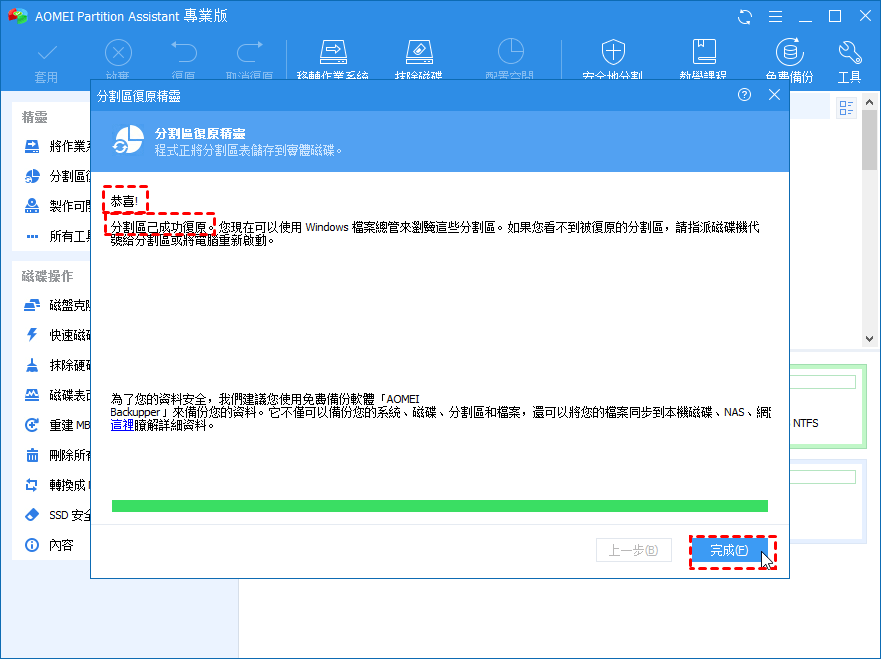Screen dimensions: 881x659
Task: Open the hamburger menu in title bar
Action: tap(775, 16)
